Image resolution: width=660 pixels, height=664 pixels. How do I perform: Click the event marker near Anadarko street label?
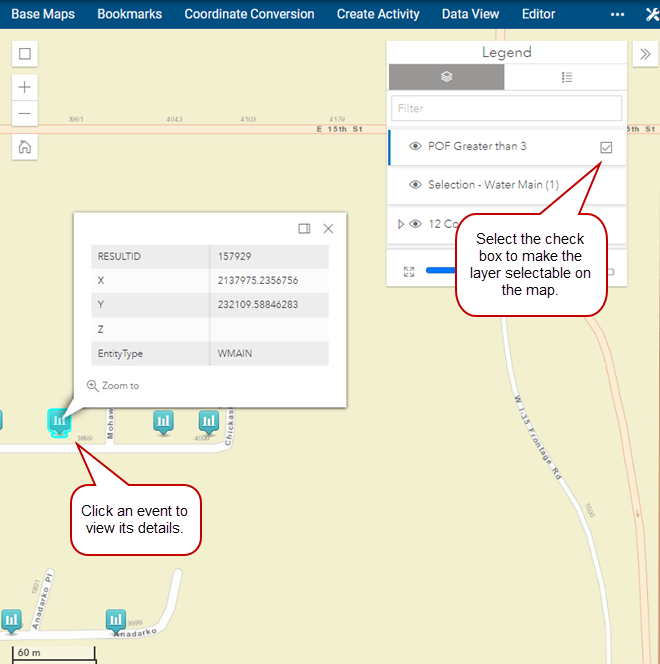[116, 621]
